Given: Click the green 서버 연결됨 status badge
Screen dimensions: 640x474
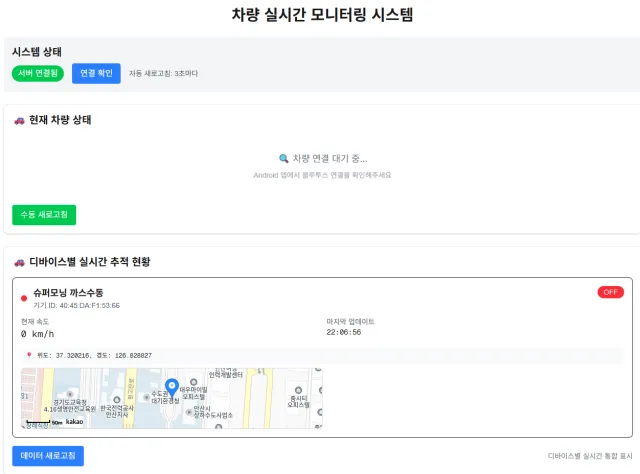Looking at the screenshot, I should (38, 73).
